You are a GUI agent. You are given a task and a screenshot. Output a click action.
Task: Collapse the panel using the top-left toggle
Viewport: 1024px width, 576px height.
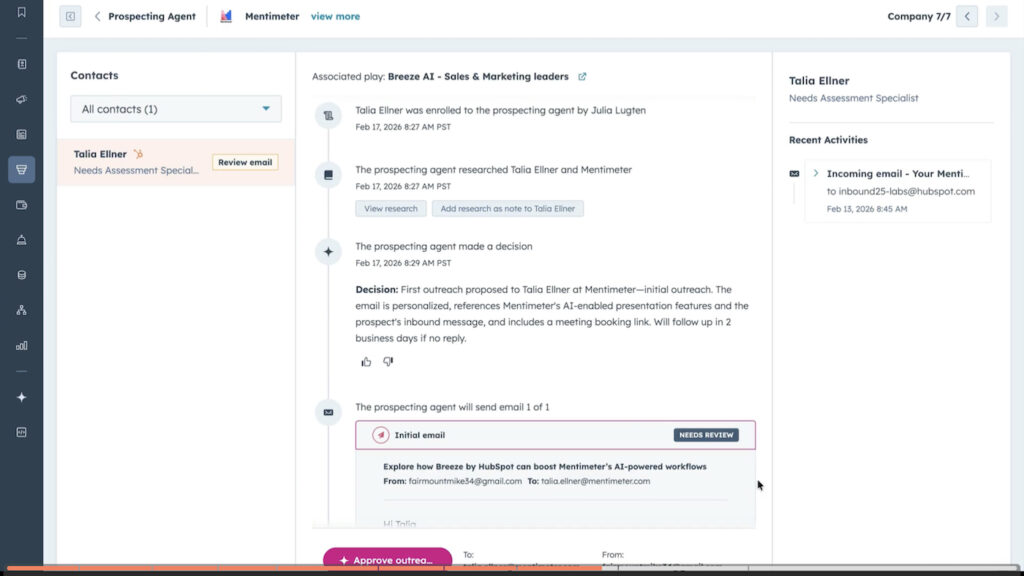click(70, 16)
